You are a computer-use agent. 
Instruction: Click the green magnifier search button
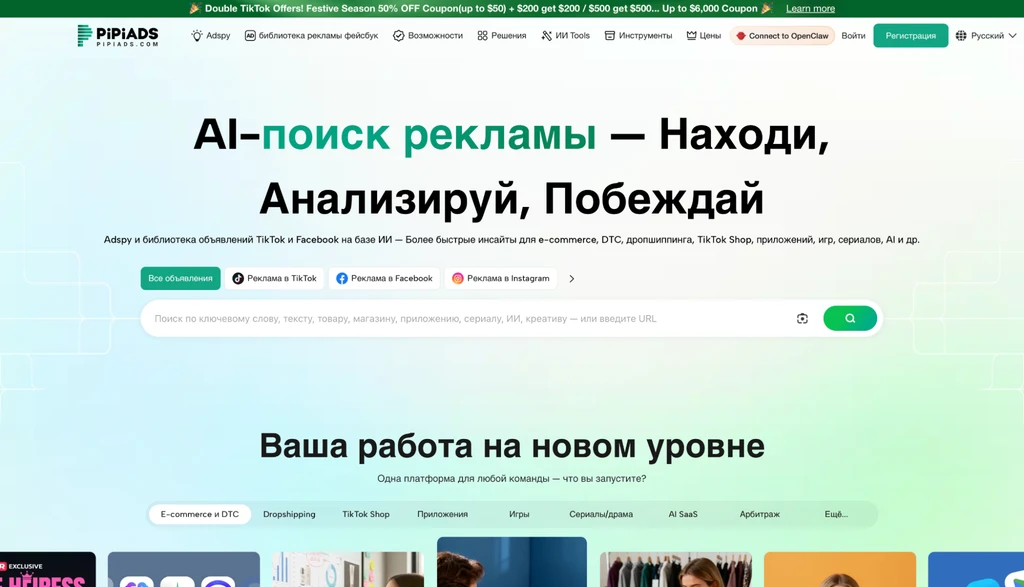coord(850,318)
